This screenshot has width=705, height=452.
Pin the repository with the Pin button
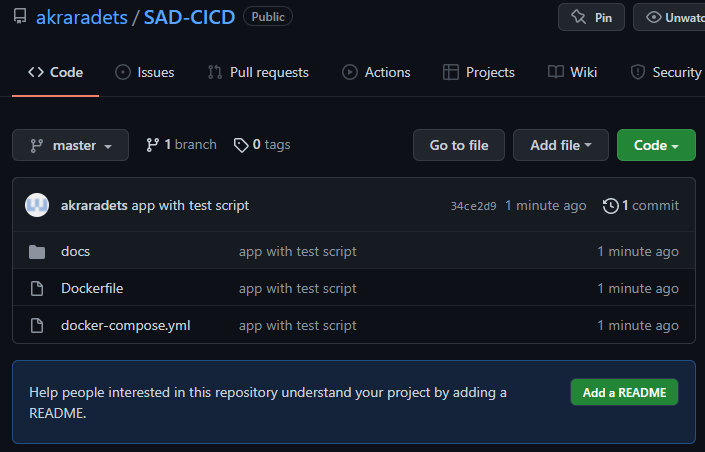(x=591, y=17)
